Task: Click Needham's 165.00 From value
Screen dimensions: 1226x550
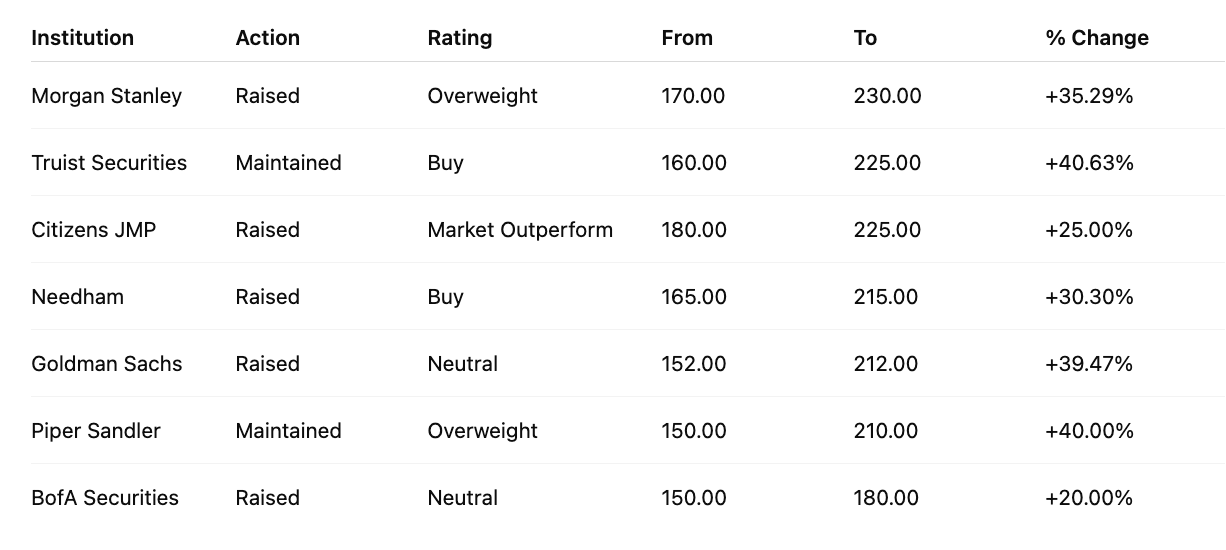Action: 693,297
